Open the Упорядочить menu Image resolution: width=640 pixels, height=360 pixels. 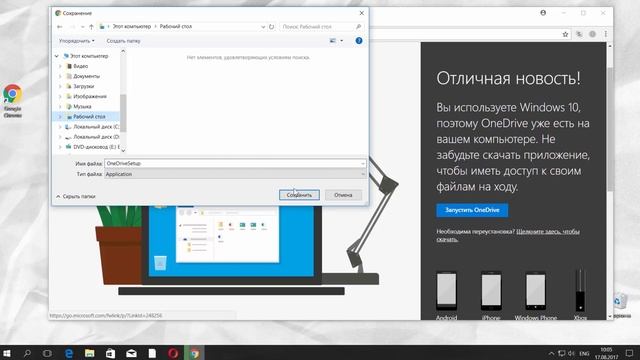point(77,41)
